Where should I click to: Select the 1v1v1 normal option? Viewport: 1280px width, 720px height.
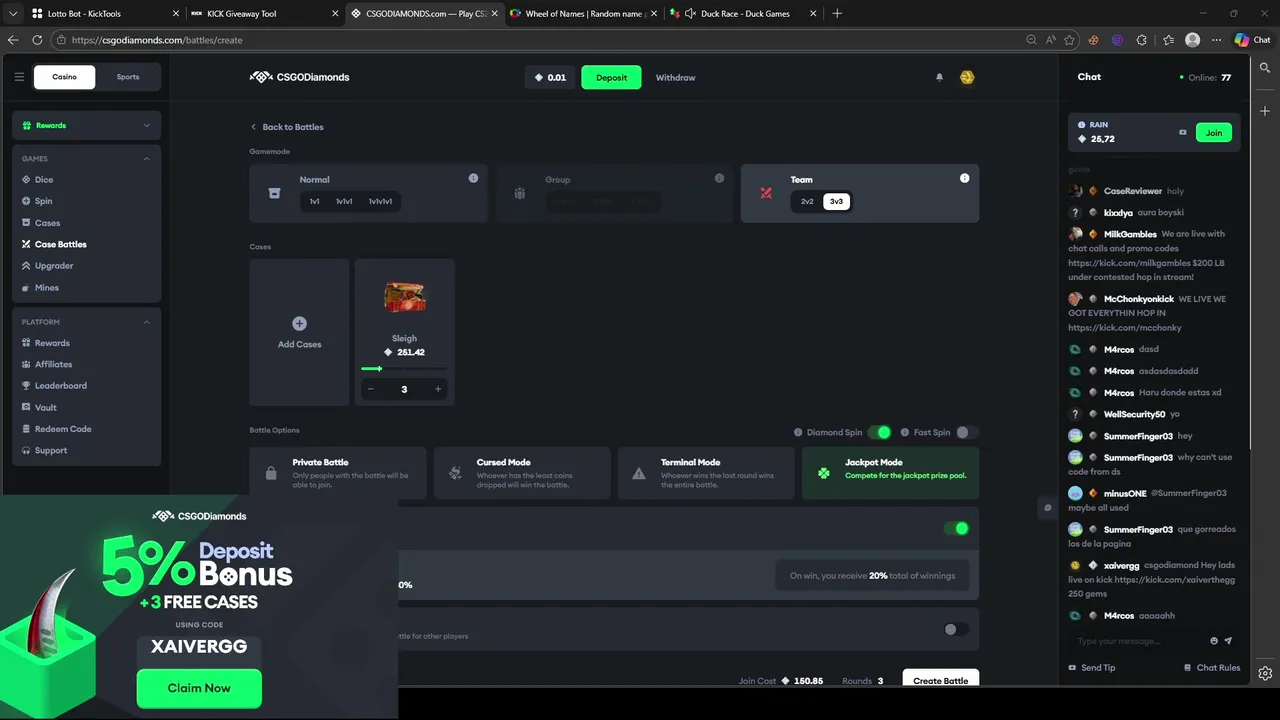coord(344,201)
